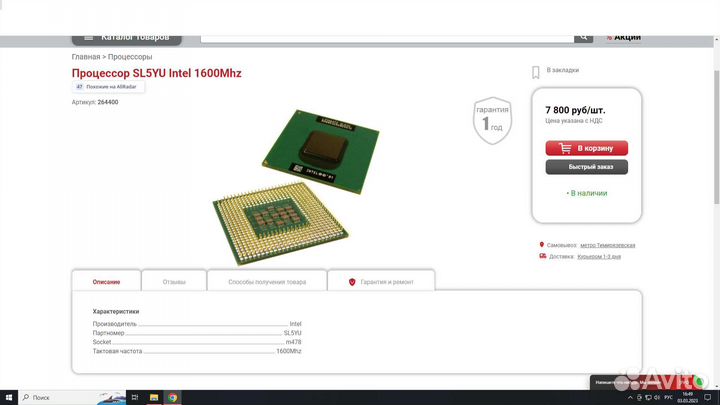Viewport: 720px width, 405px height.
Task: Click article number 264400
Action: pos(108,102)
